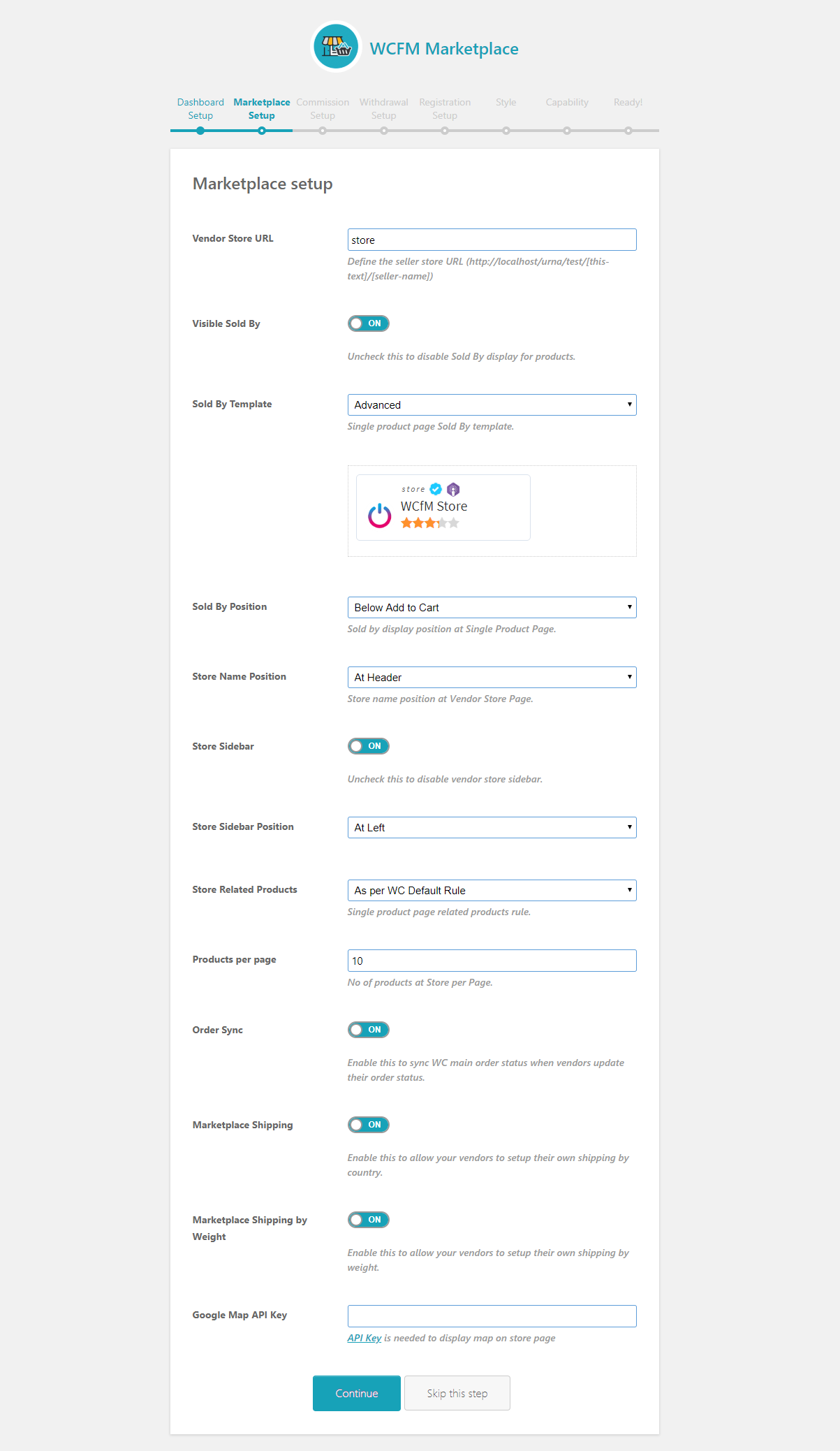Click the Continue button
Image resolution: width=840 pixels, height=1451 pixels.
(357, 1394)
